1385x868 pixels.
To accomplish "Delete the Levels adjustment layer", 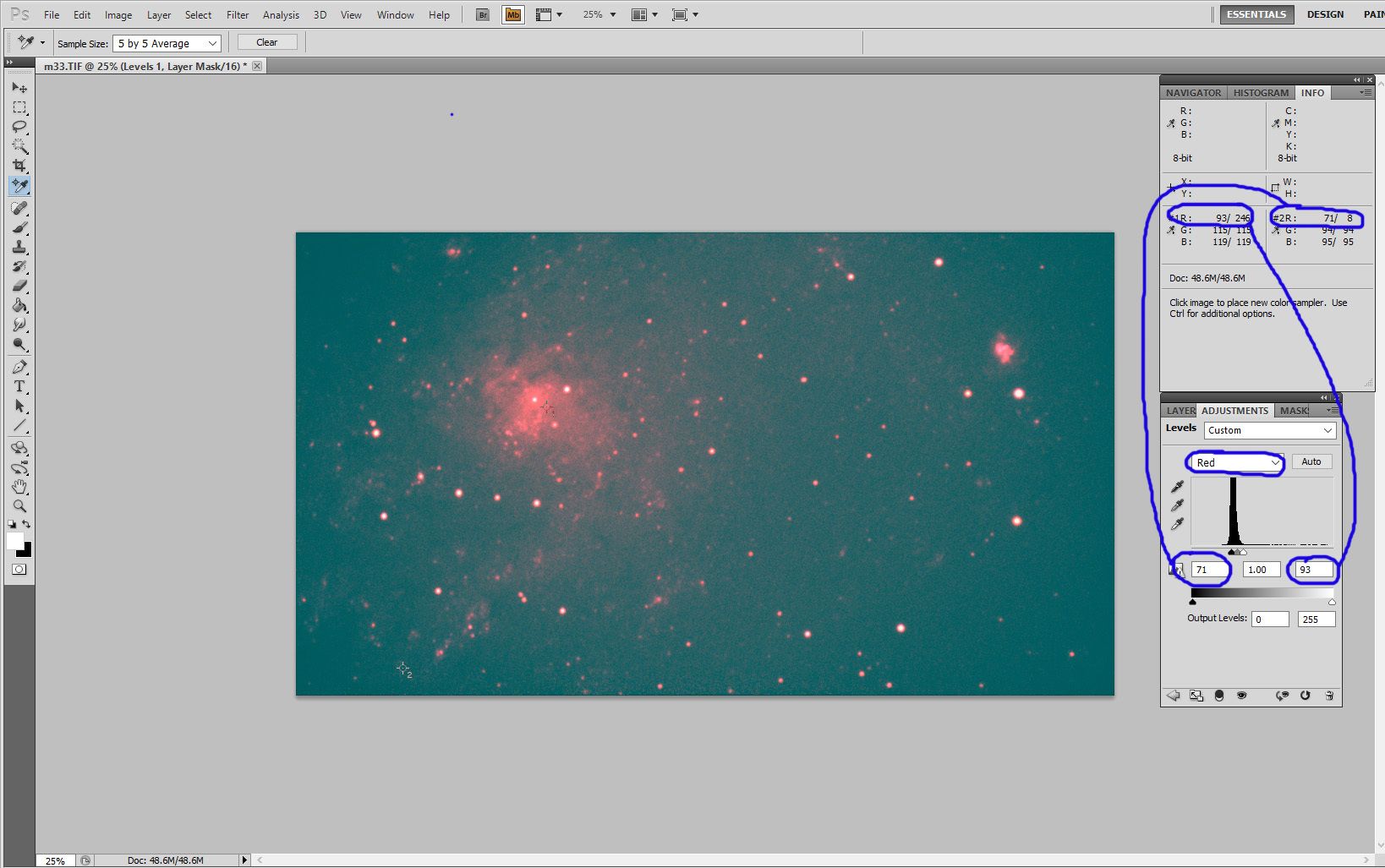I will tap(1330, 696).
